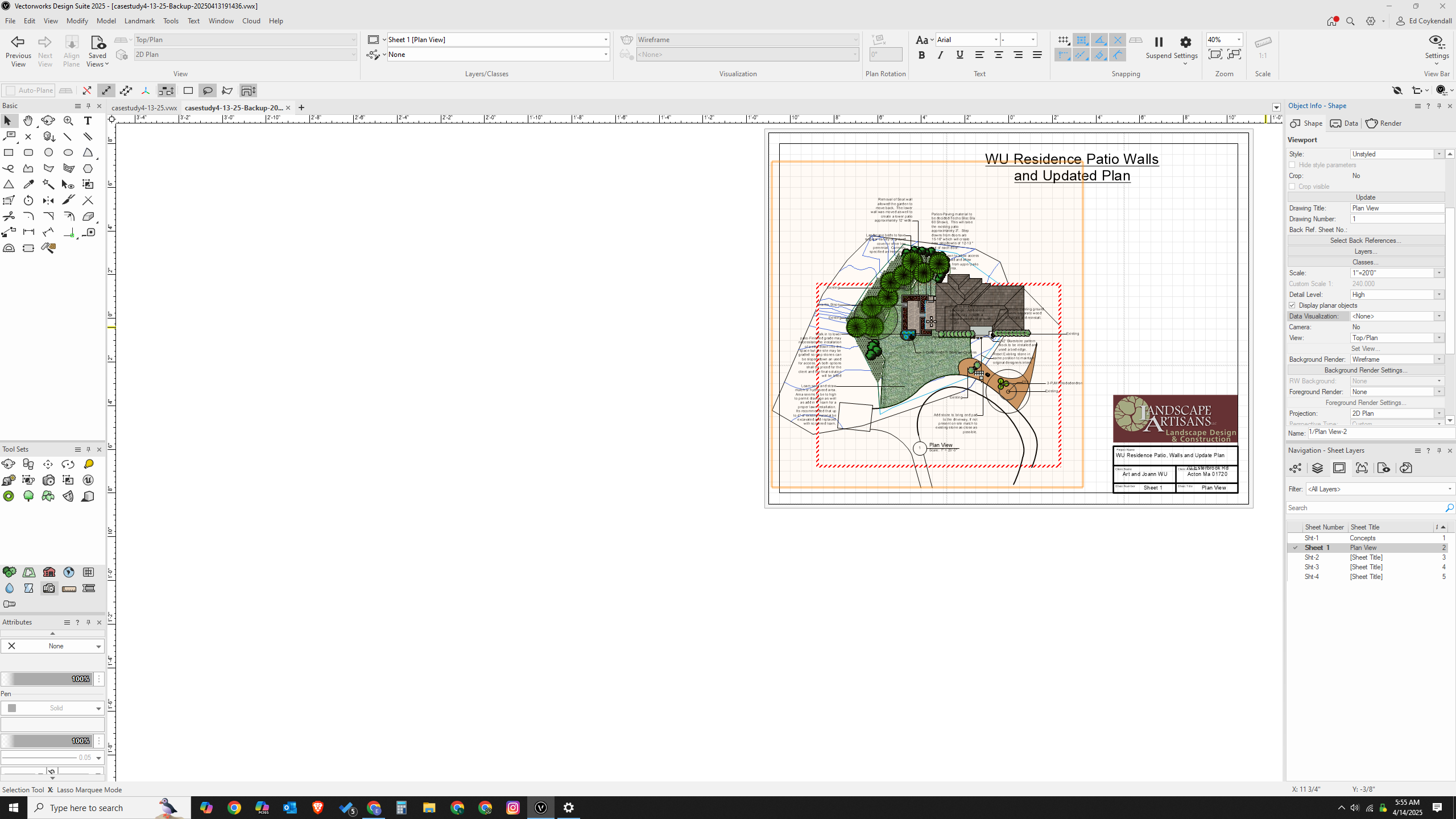Image resolution: width=1456 pixels, height=819 pixels.
Task: Click the Update viewport button
Action: 1365,197
